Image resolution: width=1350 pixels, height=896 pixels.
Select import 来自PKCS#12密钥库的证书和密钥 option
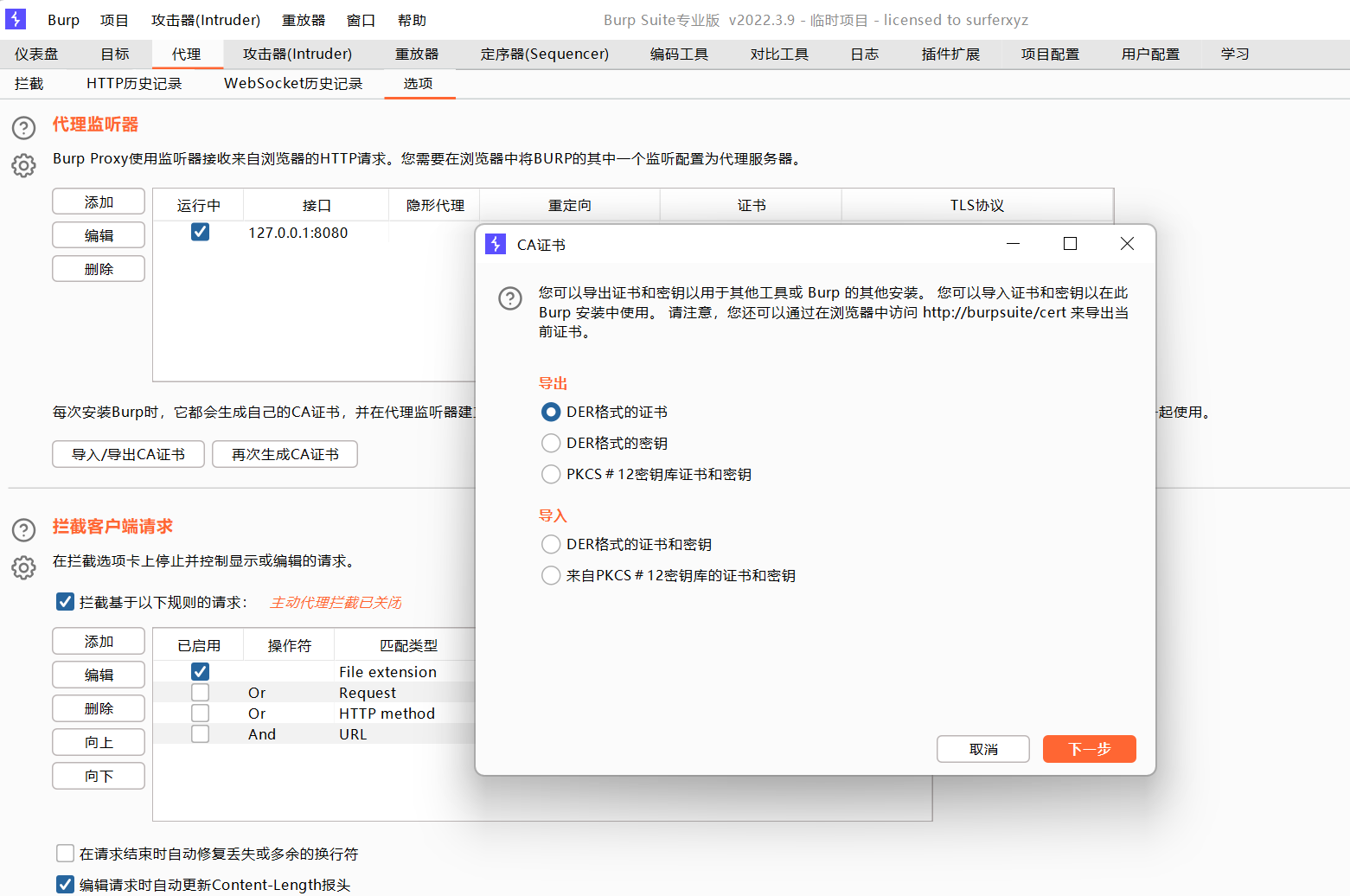551,575
